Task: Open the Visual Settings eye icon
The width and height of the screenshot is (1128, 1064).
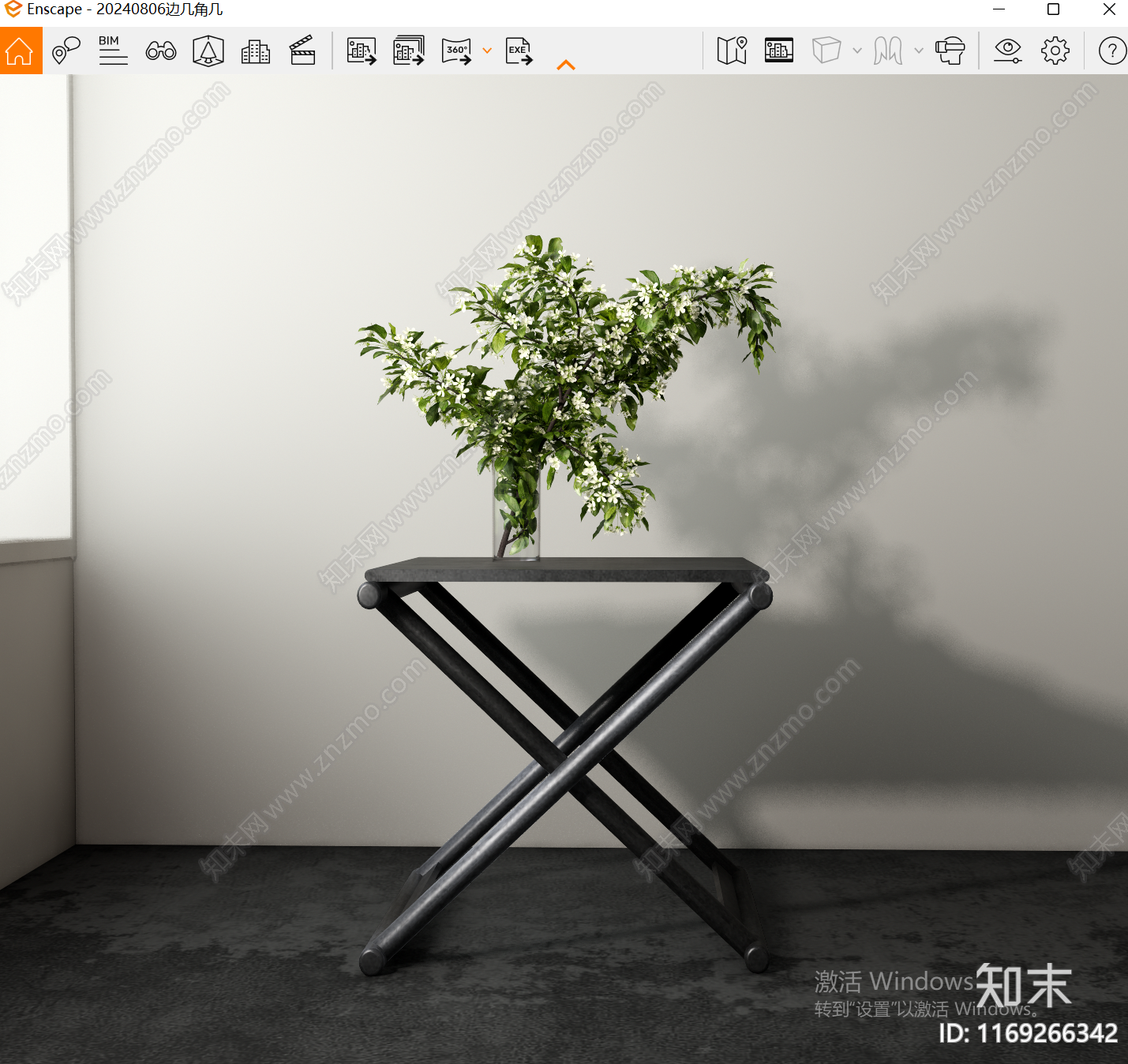Action: (1008, 51)
